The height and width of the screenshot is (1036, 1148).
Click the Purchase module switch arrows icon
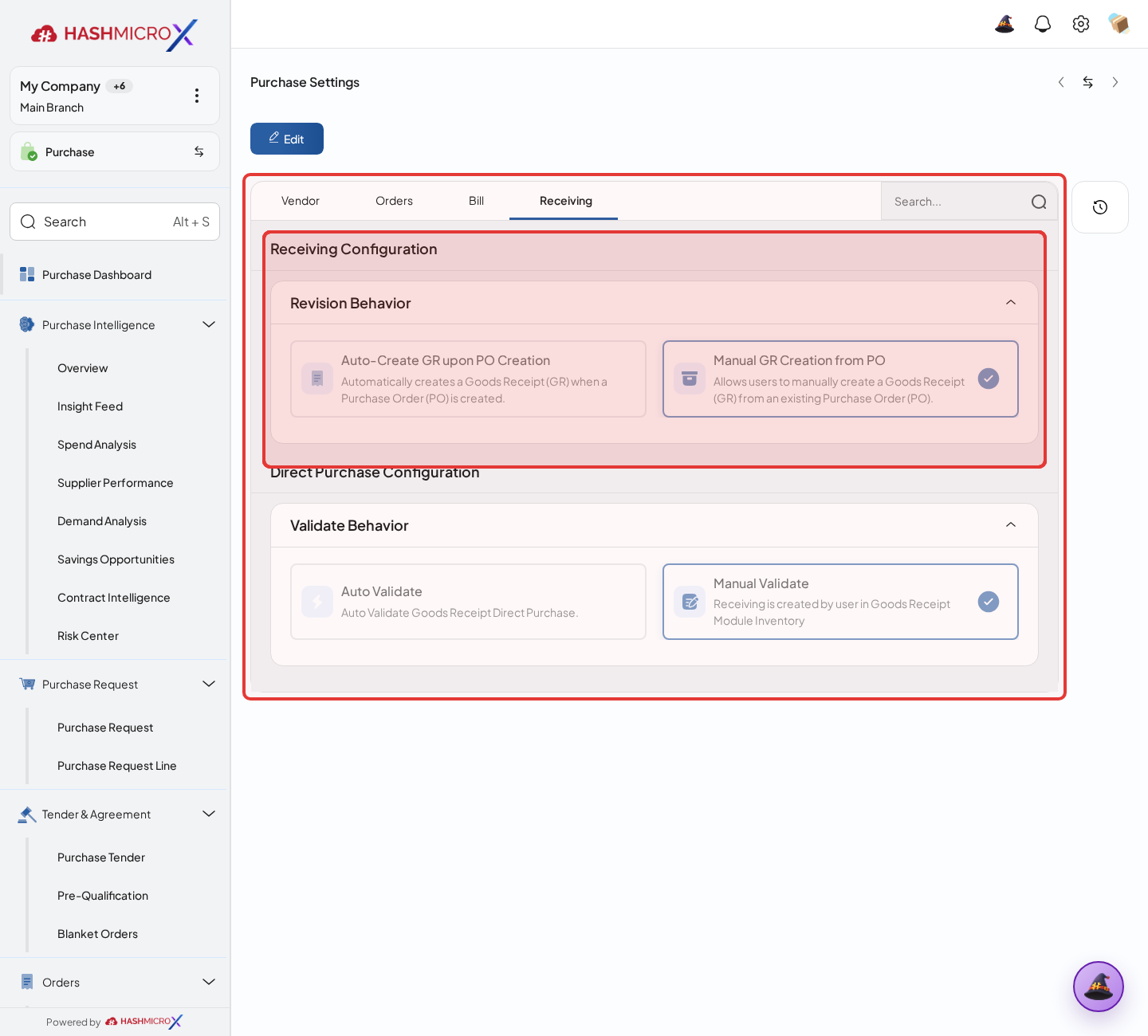pyautogui.click(x=199, y=151)
